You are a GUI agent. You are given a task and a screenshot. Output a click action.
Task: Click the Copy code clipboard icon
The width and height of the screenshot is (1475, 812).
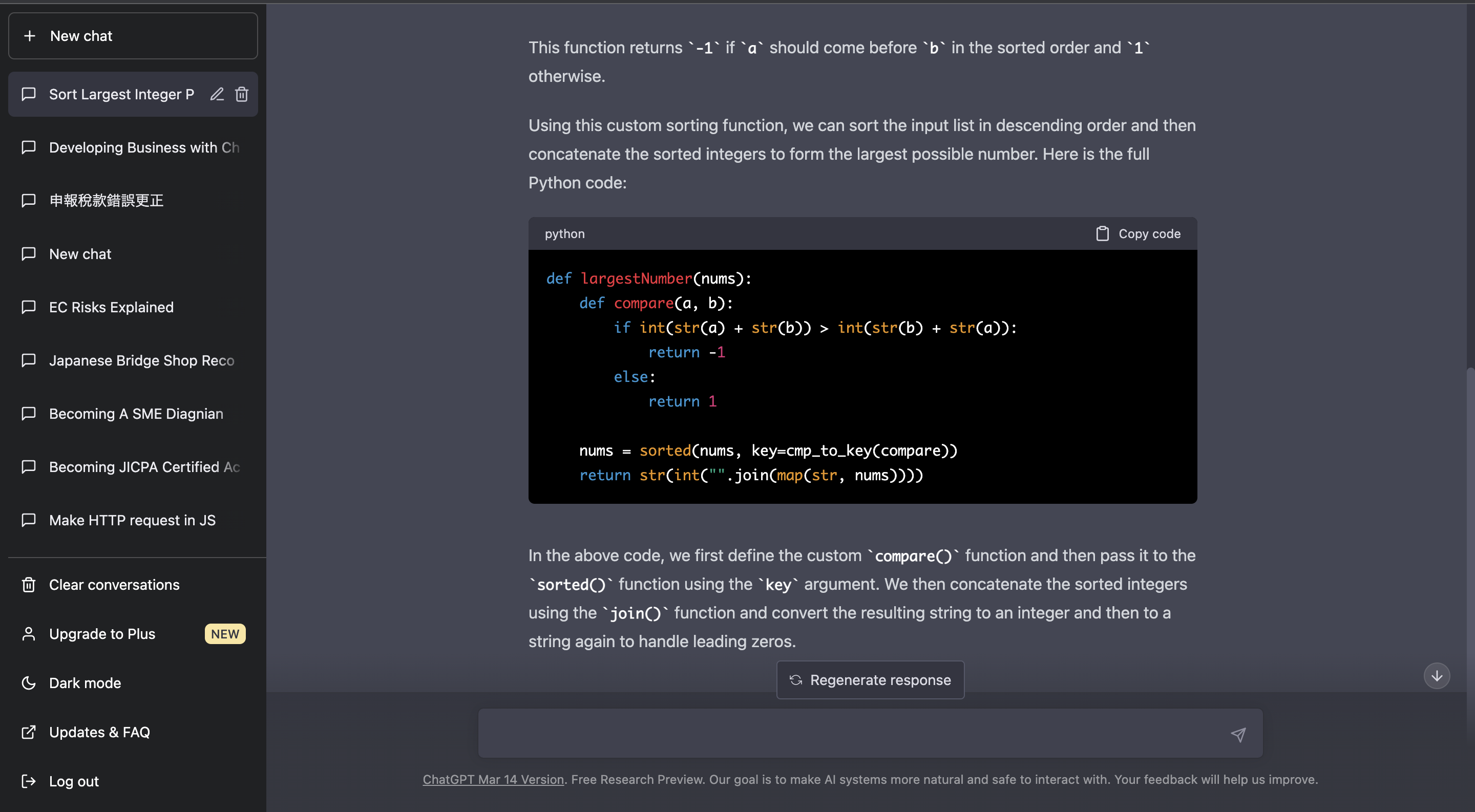click(1102, 233)
